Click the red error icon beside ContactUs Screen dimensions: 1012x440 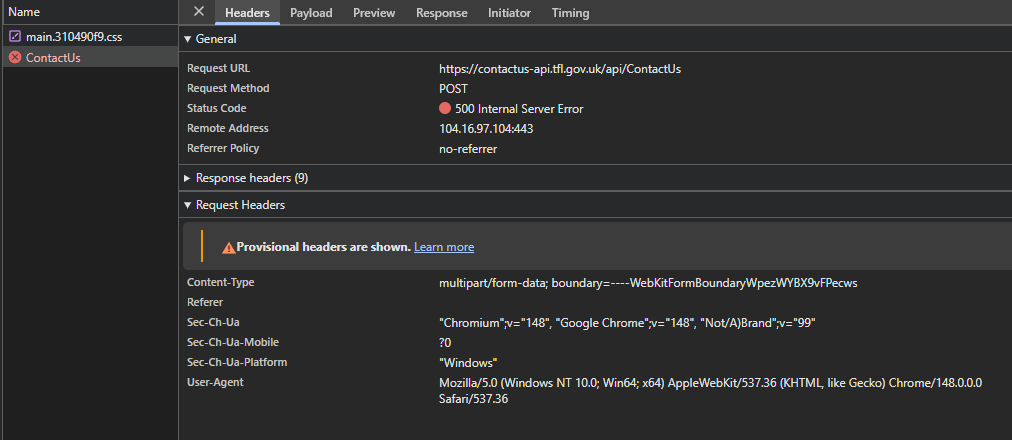click(x=15, y=57)
